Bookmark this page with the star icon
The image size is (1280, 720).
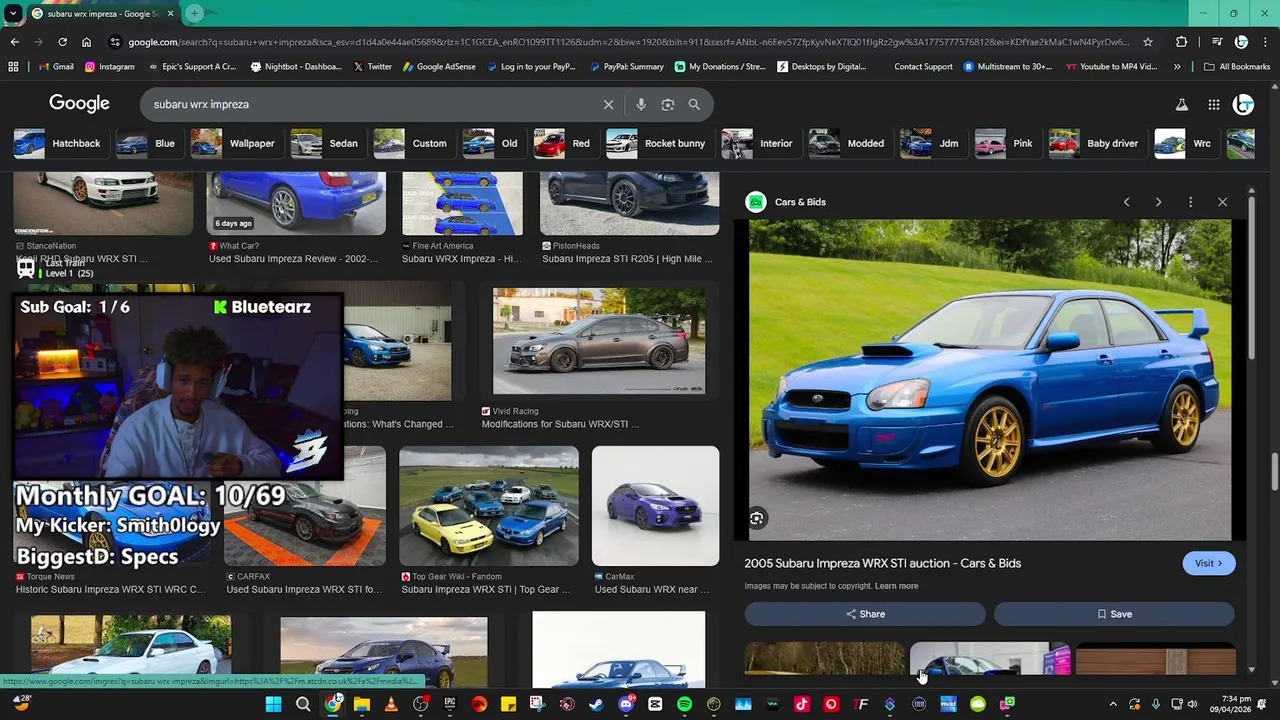1148,42
